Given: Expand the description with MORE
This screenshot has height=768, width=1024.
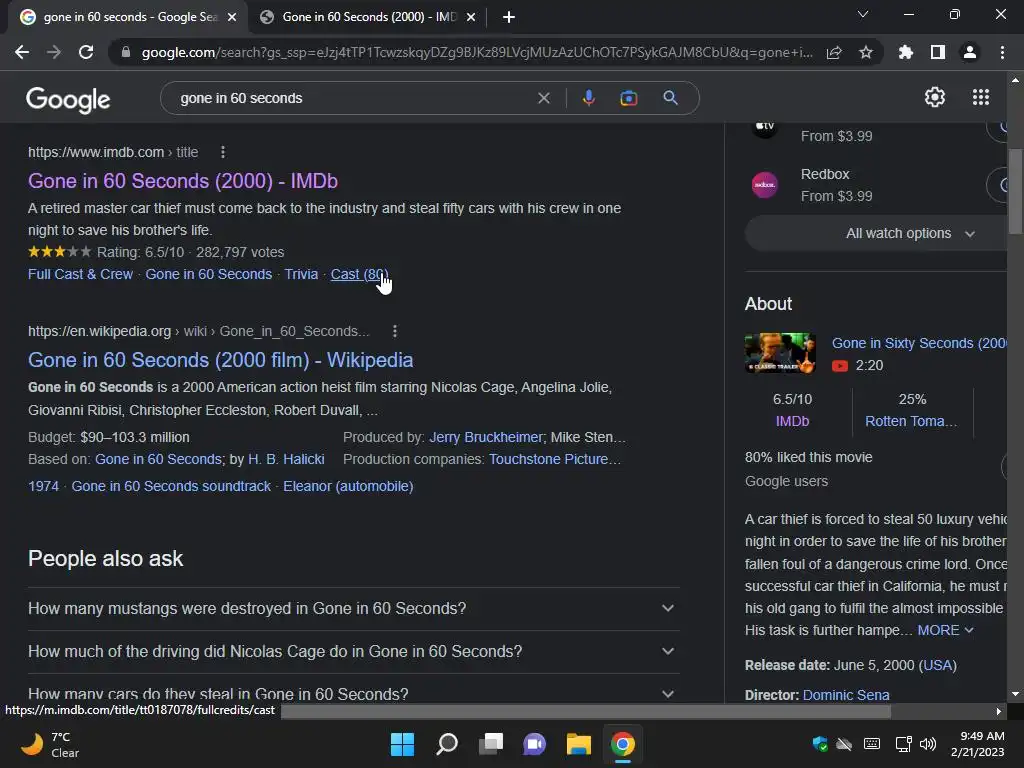Looking at the screenshot, I should pyautogui.click(x=945, y=630).
